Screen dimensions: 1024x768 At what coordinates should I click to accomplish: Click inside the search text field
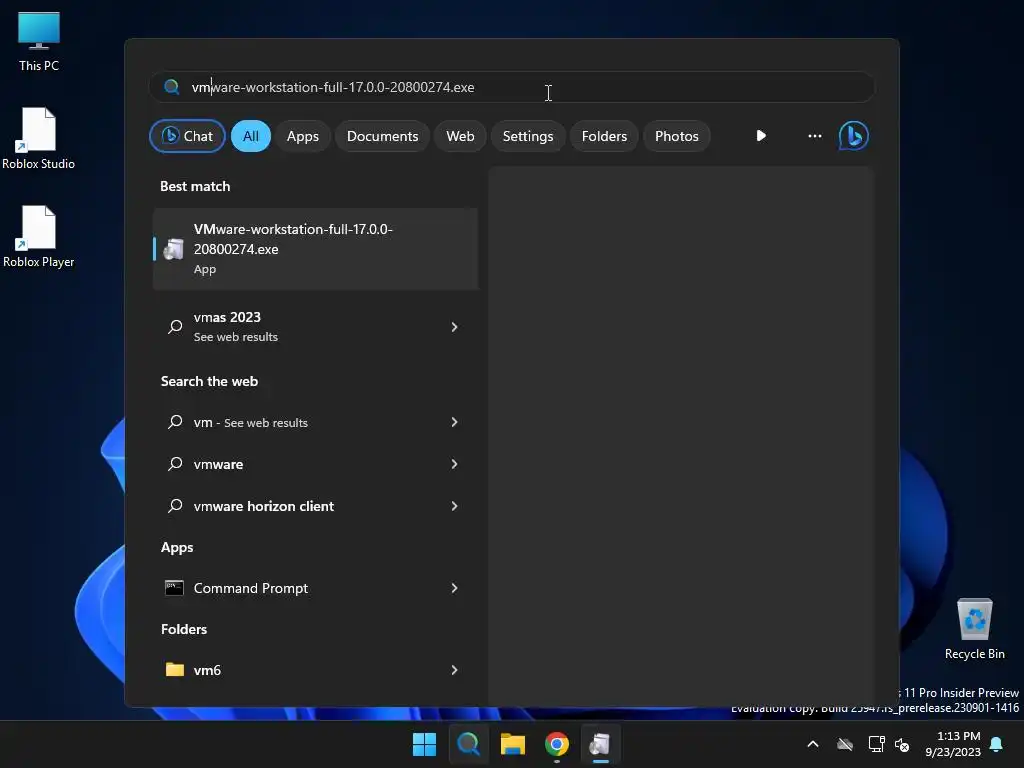pyautogui.click(x=512, y=87)
